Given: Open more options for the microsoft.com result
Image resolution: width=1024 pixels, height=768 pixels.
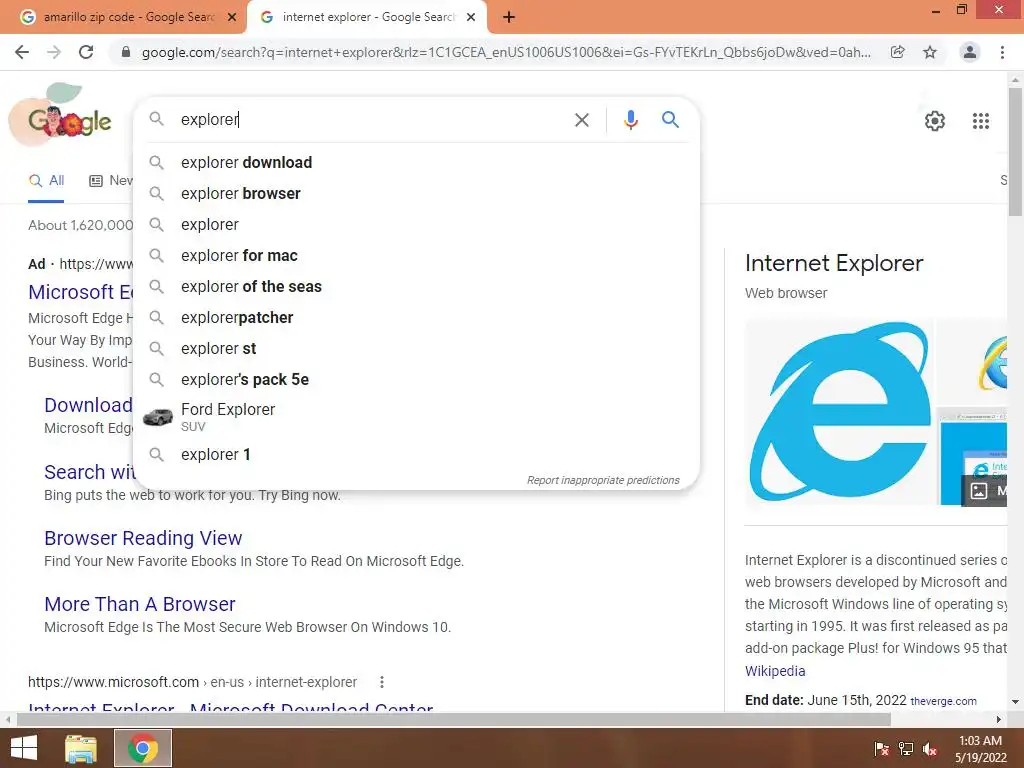Looking at the screenshot, I should 382,682.
